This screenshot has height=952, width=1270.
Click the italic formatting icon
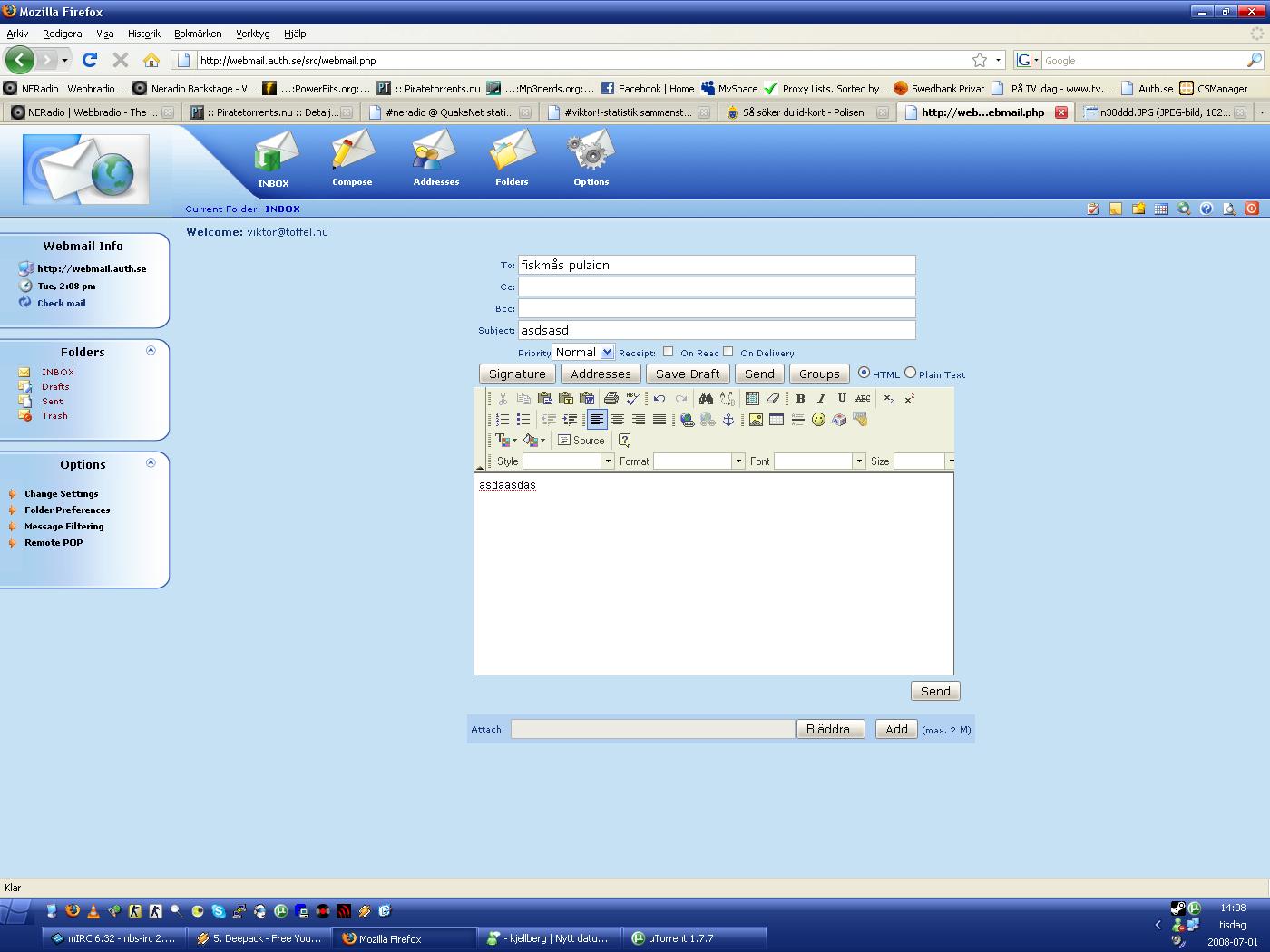coord(821,398)
